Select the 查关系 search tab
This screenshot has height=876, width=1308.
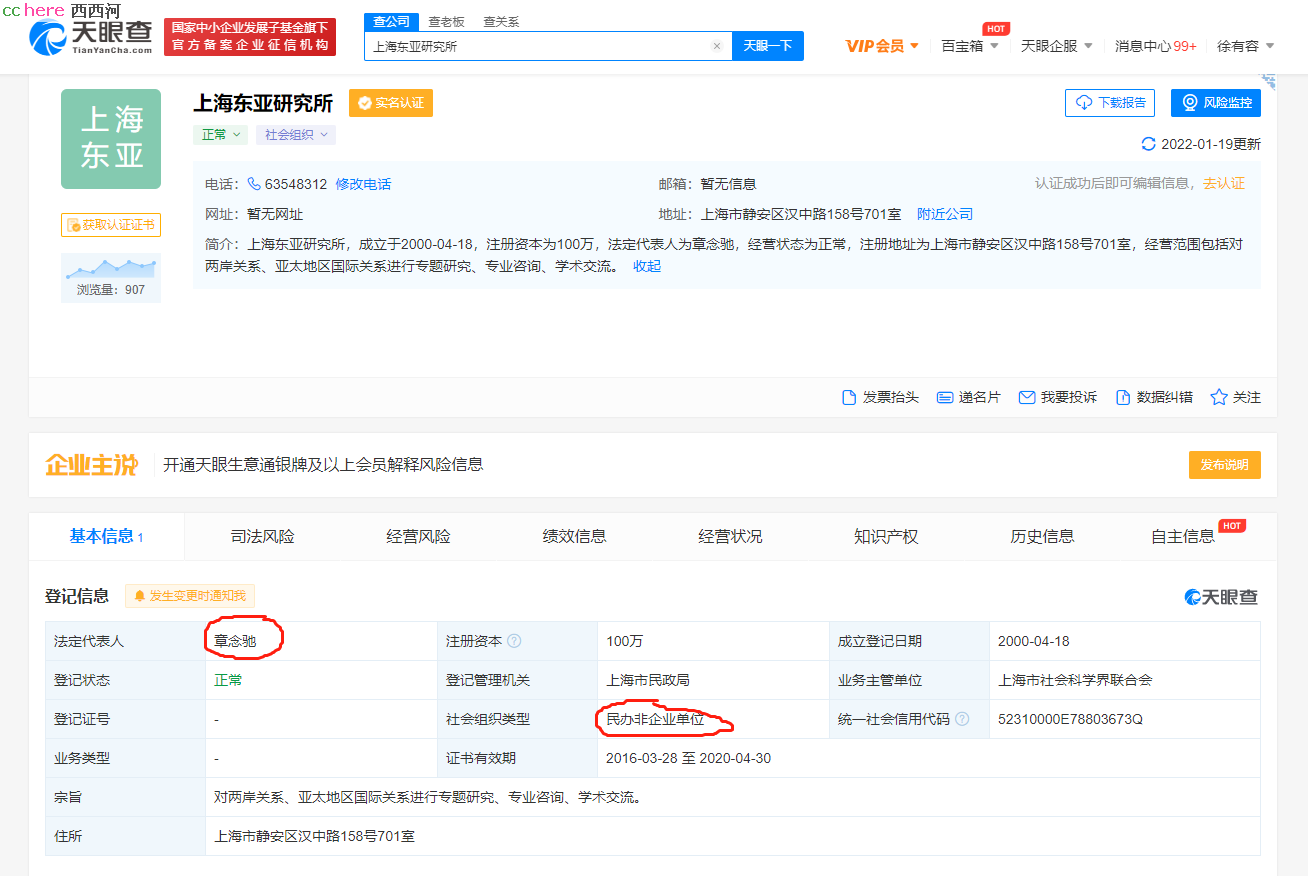coord(500,22)
